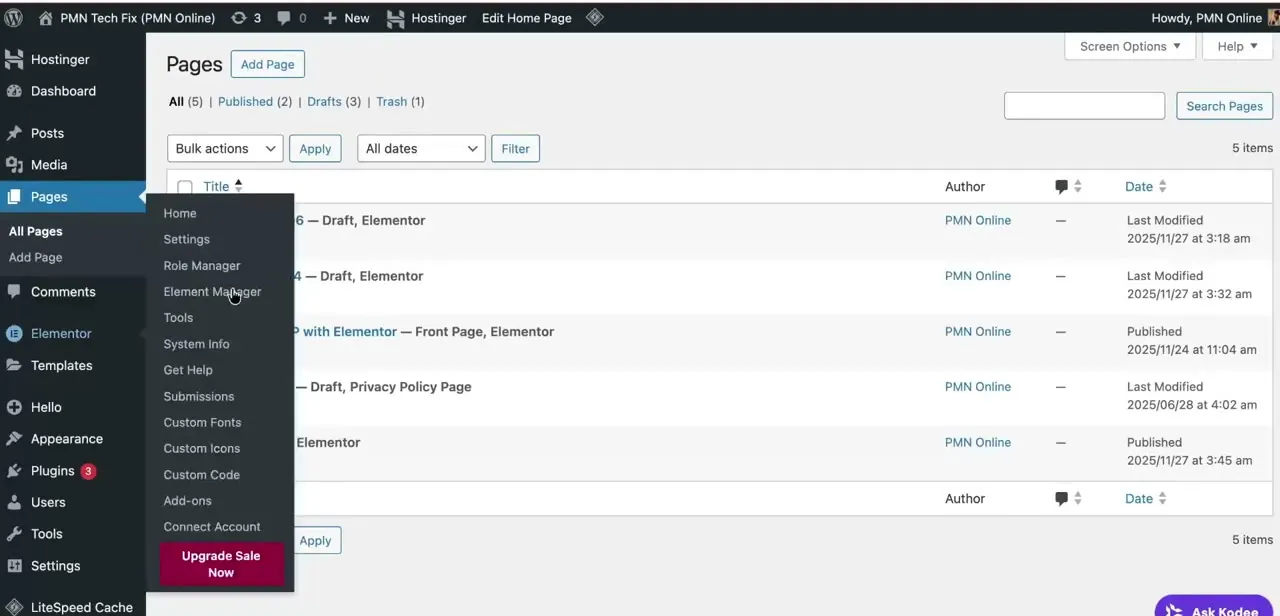1280x616 pixels.
Task: Open the site home icon in admin bar
Action: coord(46,17)
